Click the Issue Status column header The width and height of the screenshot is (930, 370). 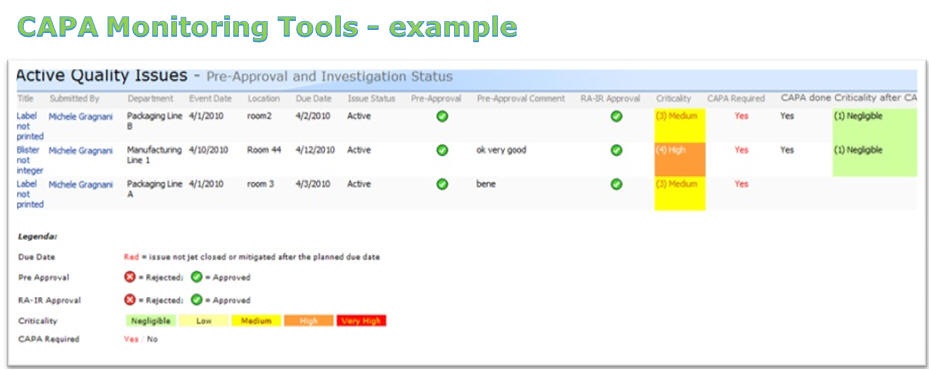(370, 98)
